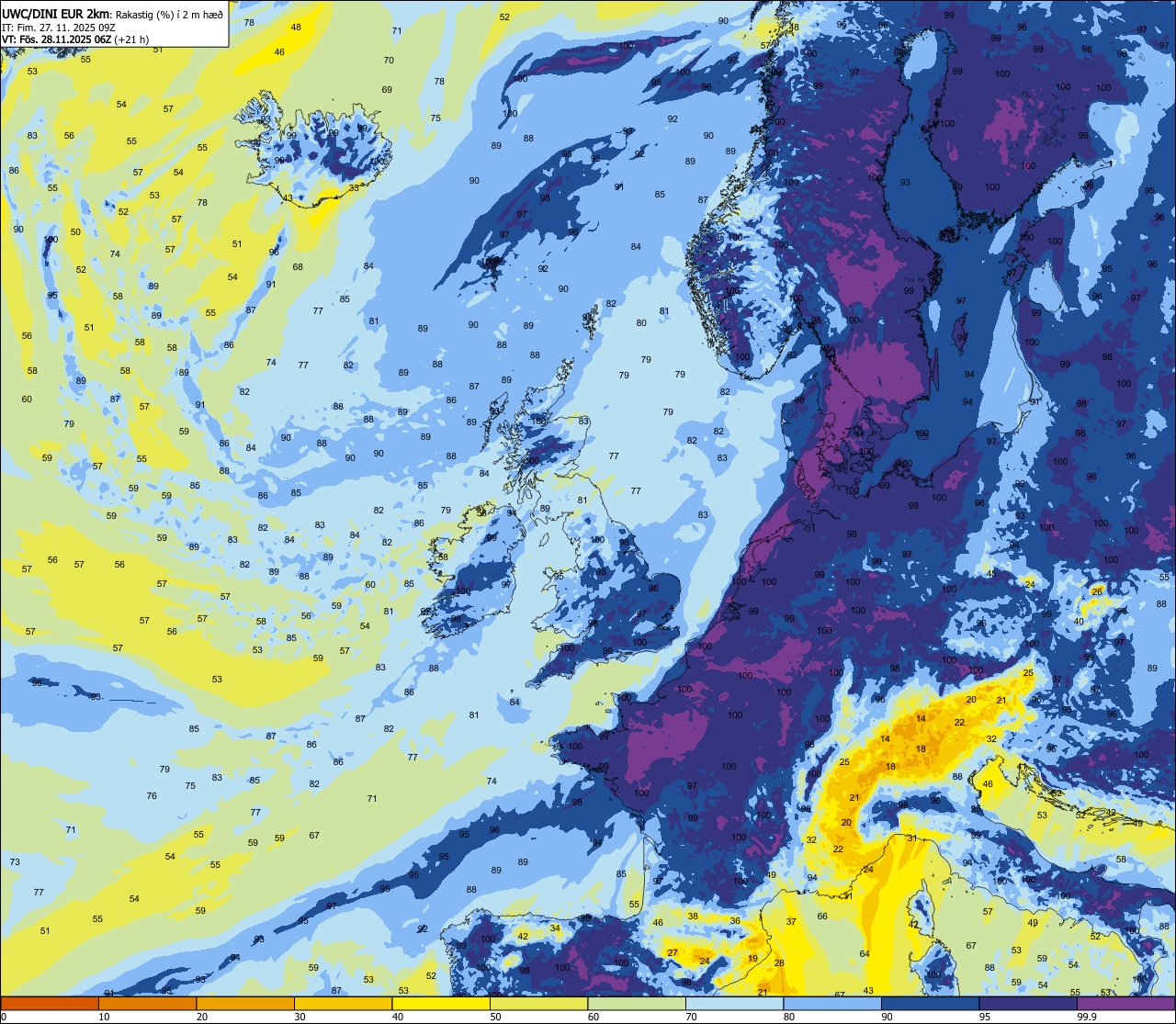
Task: Click the '45' value in eastern Europe
Action: pos(991,573)
